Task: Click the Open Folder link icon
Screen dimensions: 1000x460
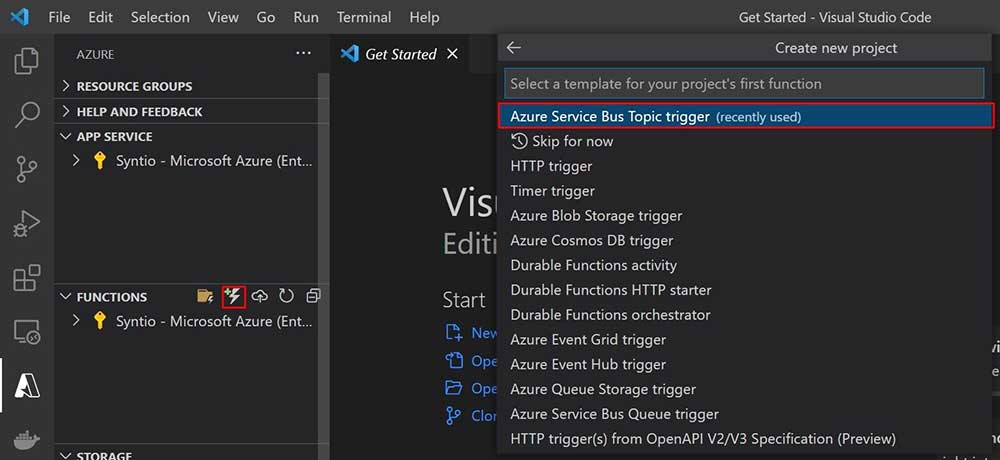Action: [x=453, y=388]
